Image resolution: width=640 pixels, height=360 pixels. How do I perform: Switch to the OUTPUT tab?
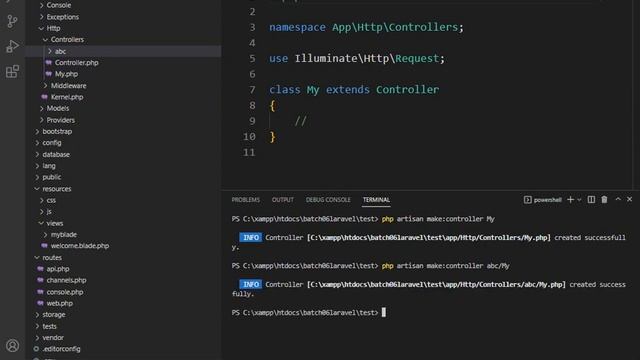pos(283,200)
